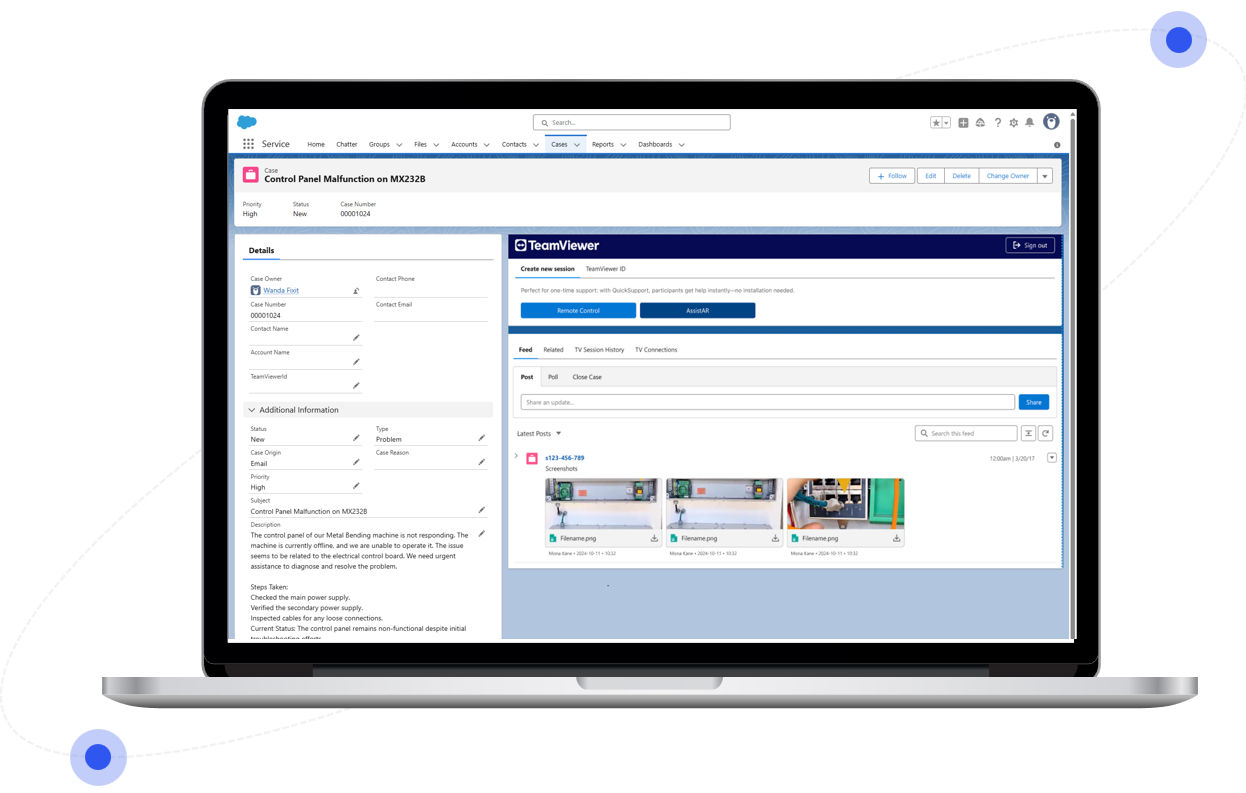Edit the Case Origin field pencil
The width and height of the screenshot is (1246, 793).
(356, 462)
